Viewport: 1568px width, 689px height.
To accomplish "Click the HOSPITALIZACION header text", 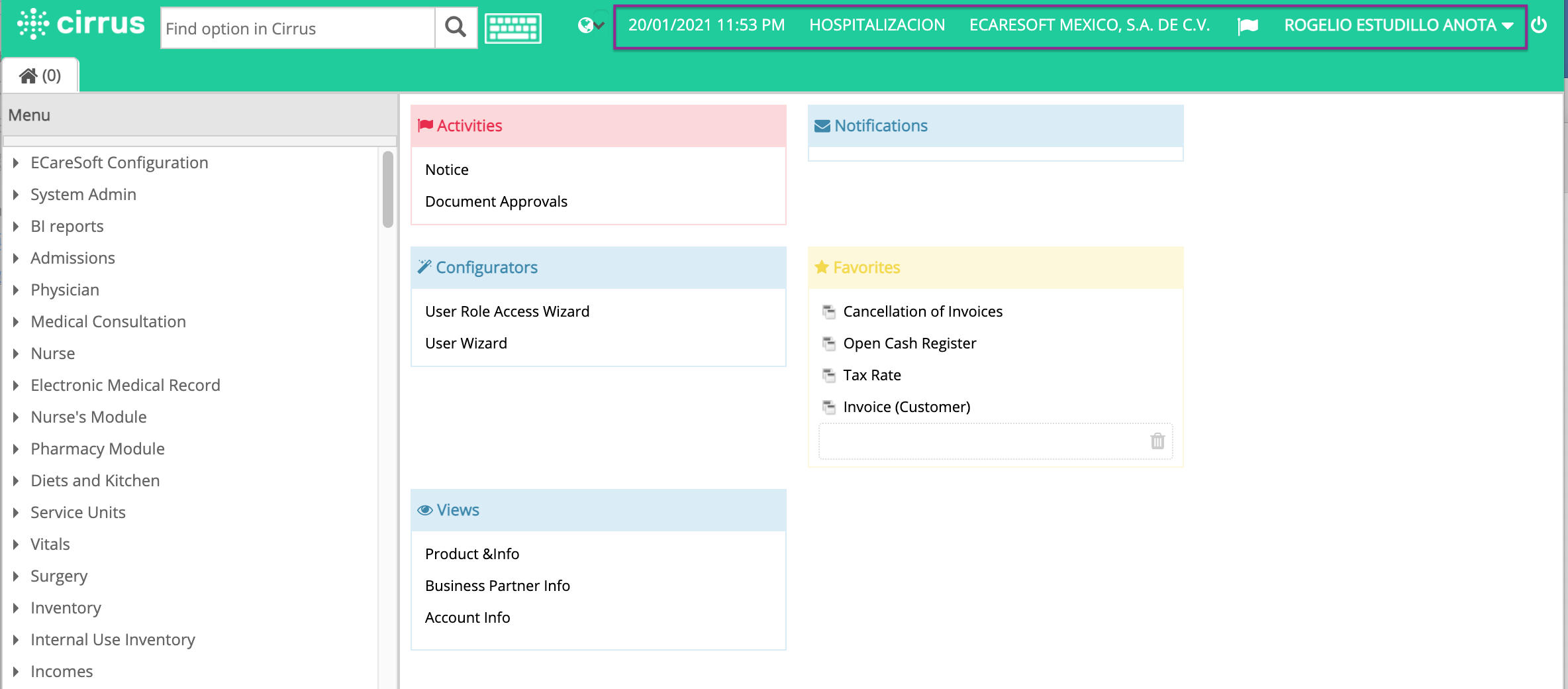I will [877, 25].
